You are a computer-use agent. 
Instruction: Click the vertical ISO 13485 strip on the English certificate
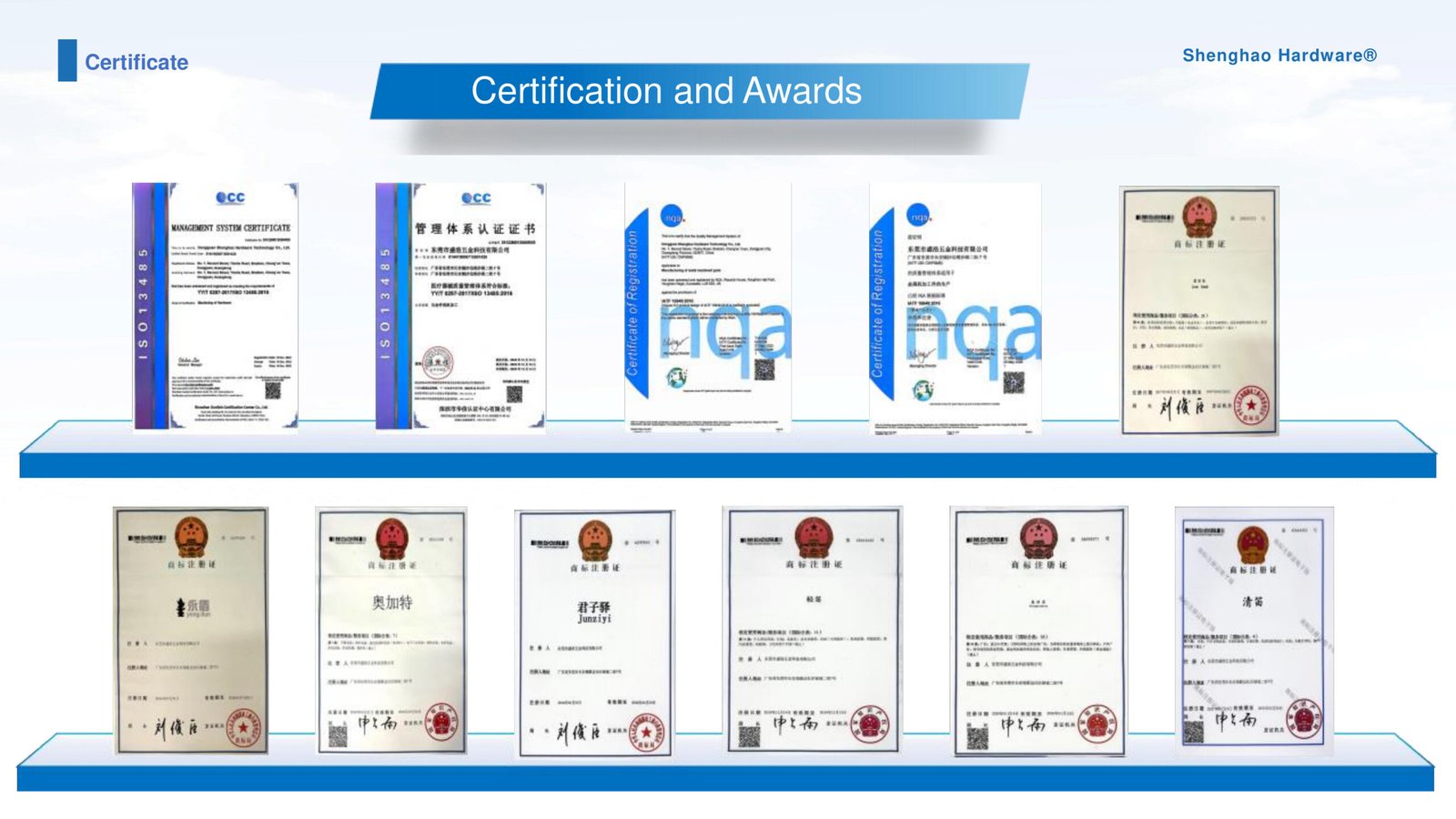point(143,306)
